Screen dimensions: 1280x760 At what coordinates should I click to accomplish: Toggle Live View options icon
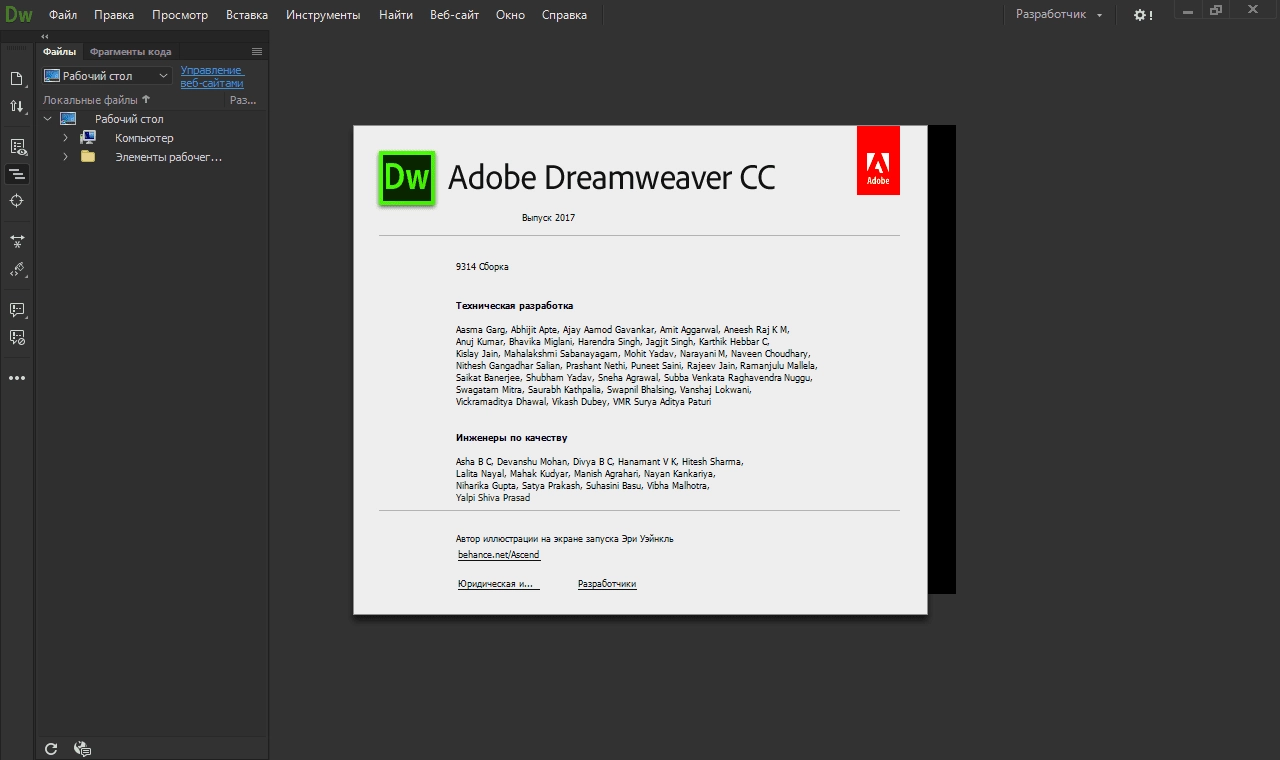point(17,146)
